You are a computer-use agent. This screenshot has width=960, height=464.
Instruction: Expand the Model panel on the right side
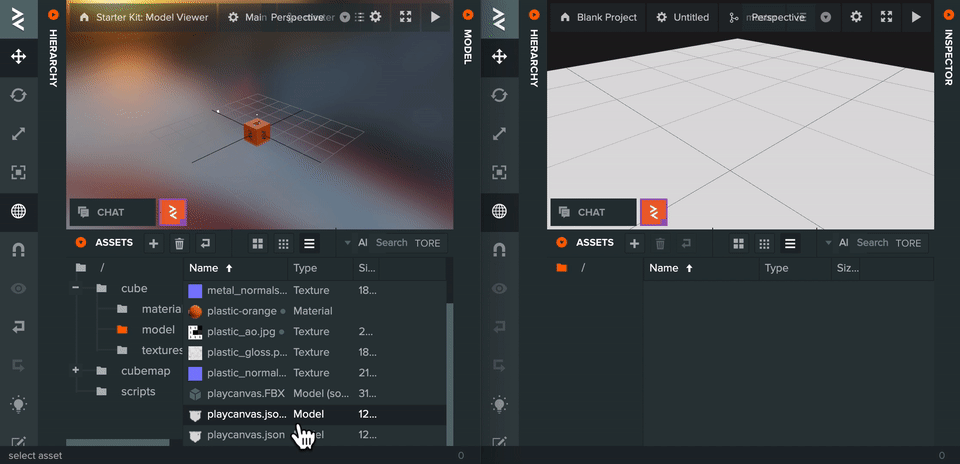(468, 15)
